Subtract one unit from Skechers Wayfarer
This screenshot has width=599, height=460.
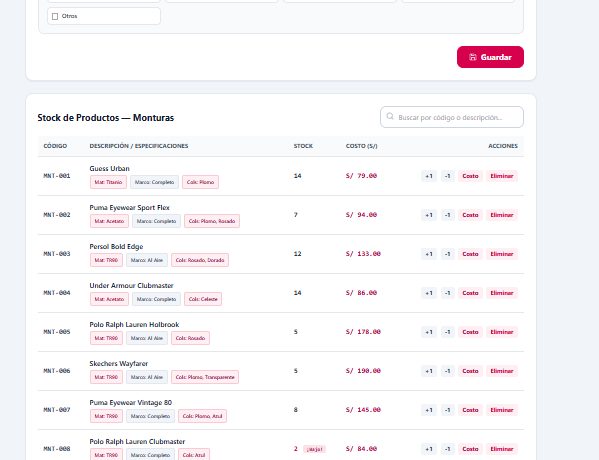(447, 371)
